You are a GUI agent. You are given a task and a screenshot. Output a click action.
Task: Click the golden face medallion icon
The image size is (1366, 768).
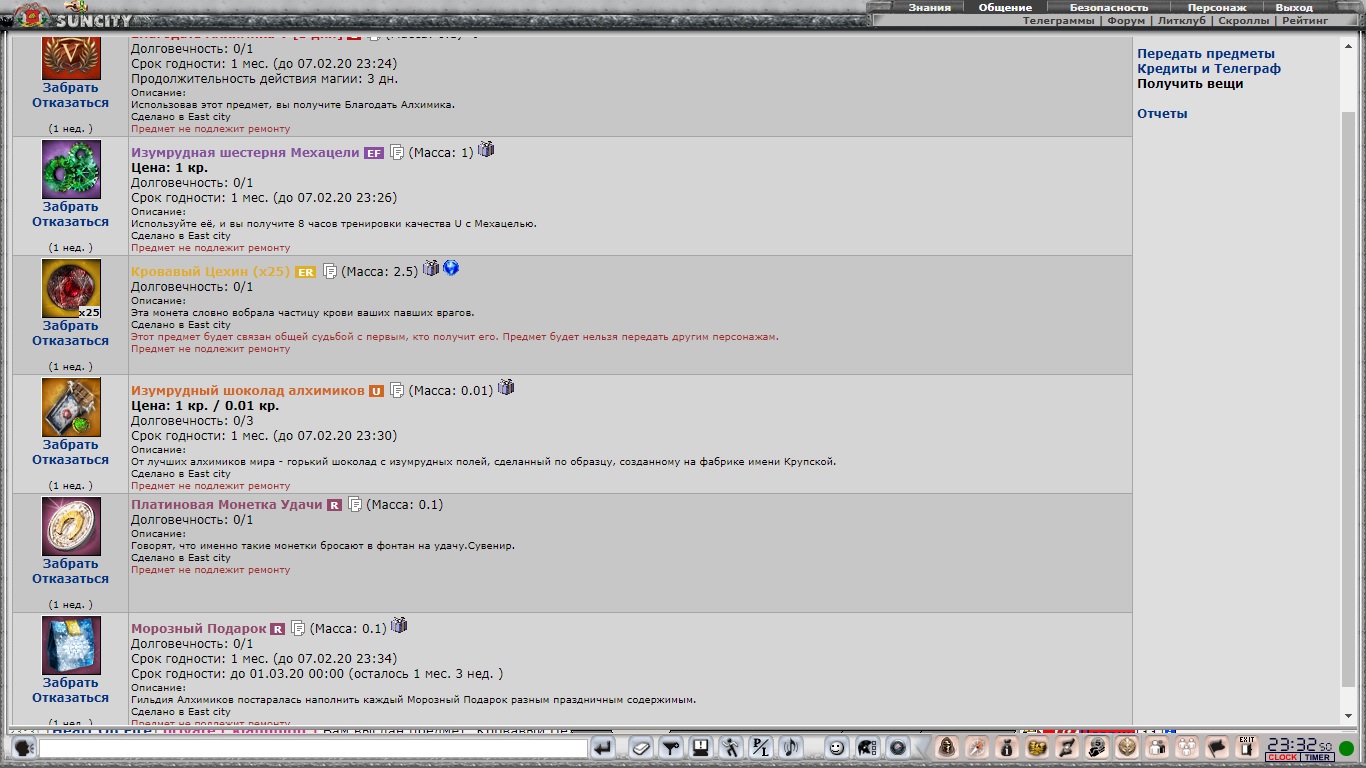(1127, 748)
